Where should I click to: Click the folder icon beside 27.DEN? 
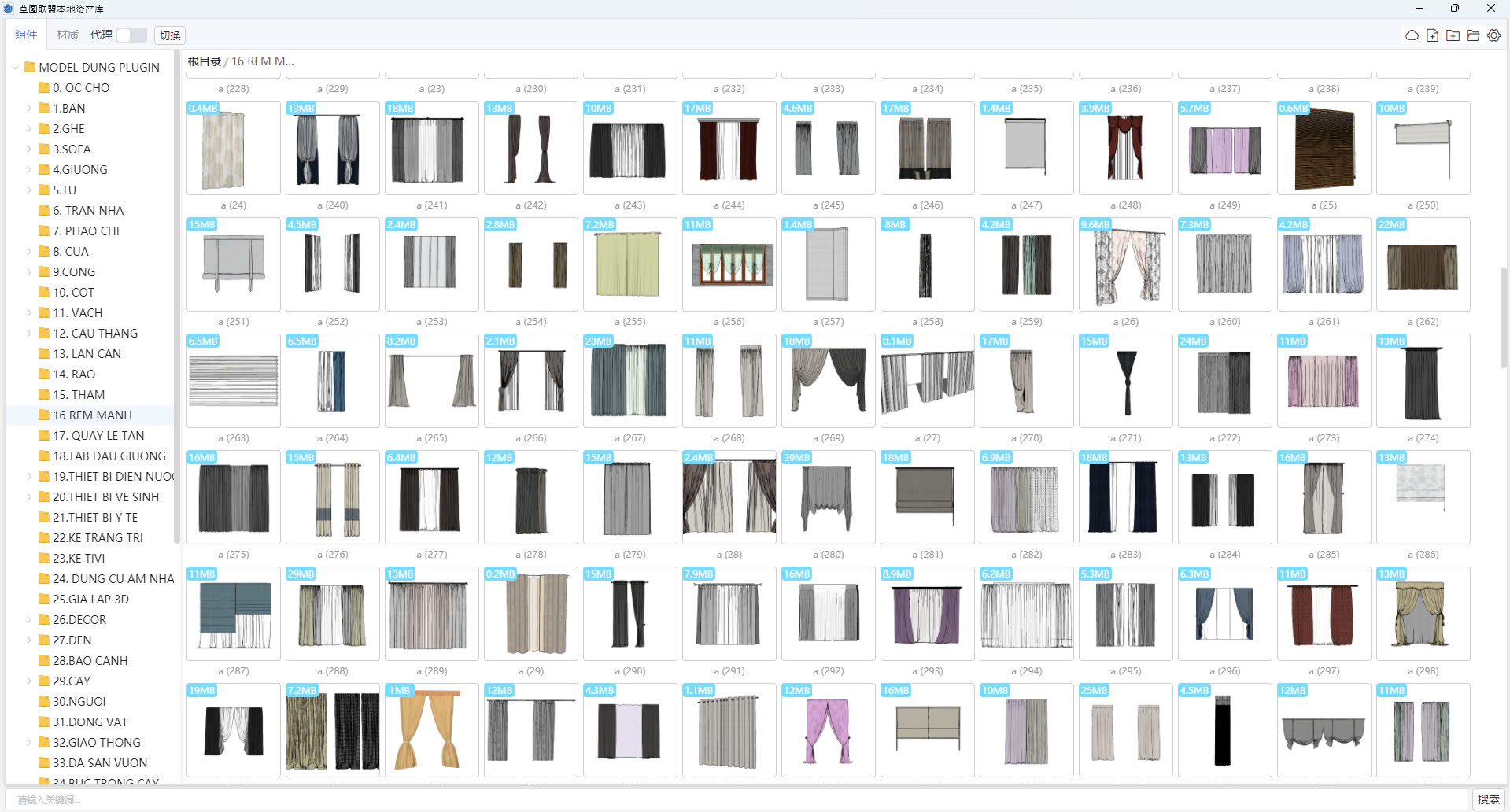pos(44,640)
